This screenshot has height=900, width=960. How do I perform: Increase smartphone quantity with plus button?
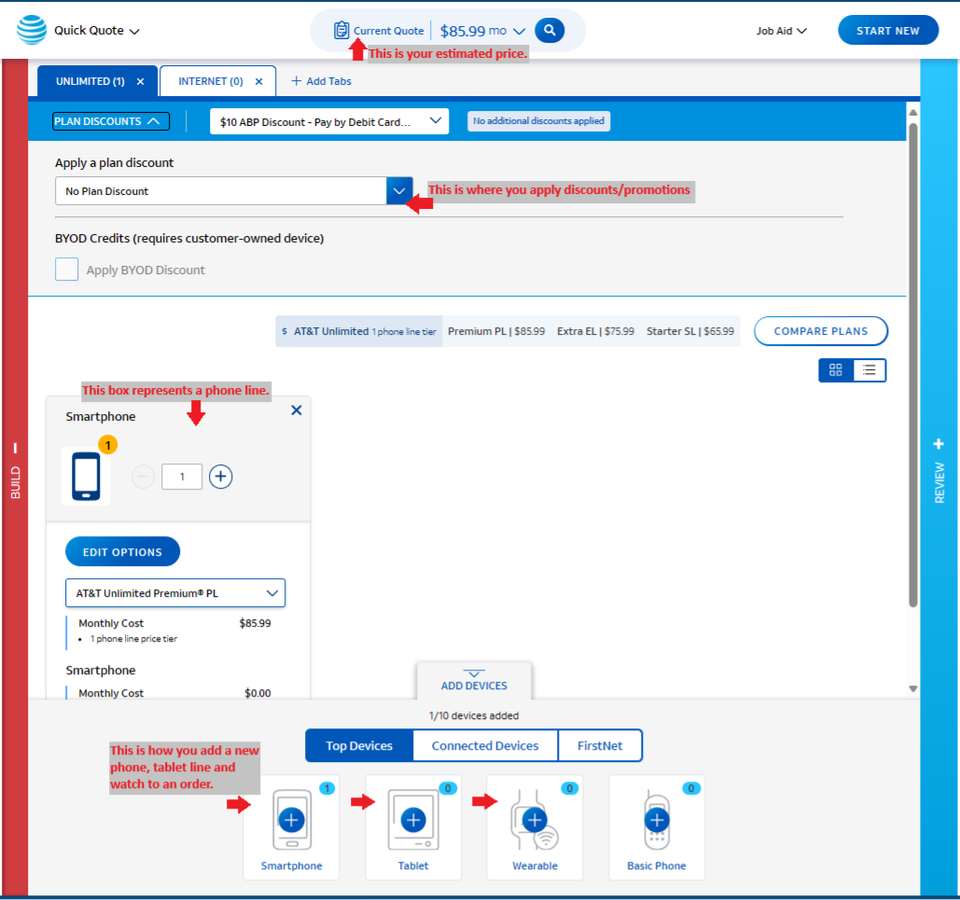(x=220, y=476)
